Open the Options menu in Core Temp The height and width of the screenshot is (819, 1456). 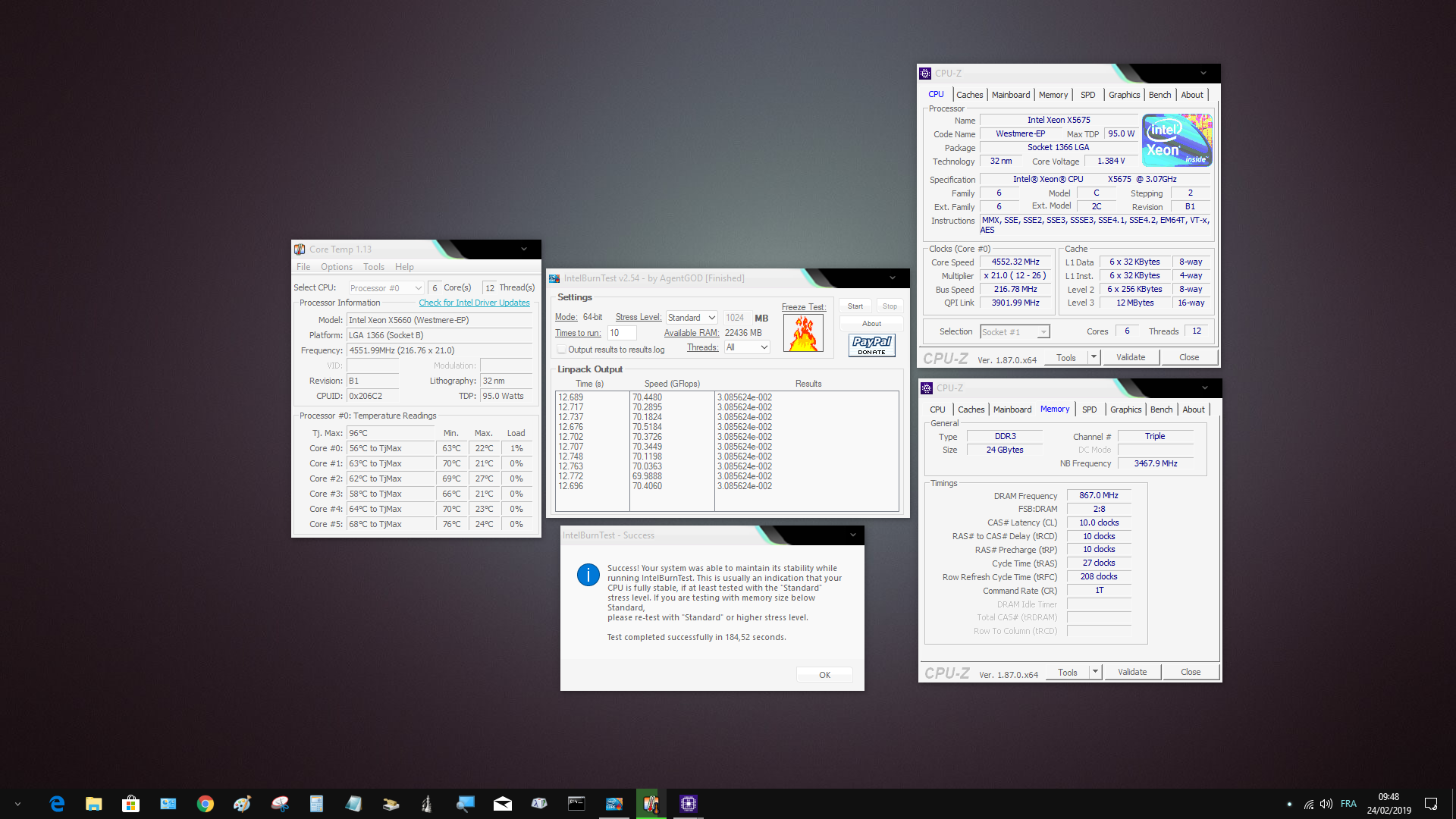point(337,266)
